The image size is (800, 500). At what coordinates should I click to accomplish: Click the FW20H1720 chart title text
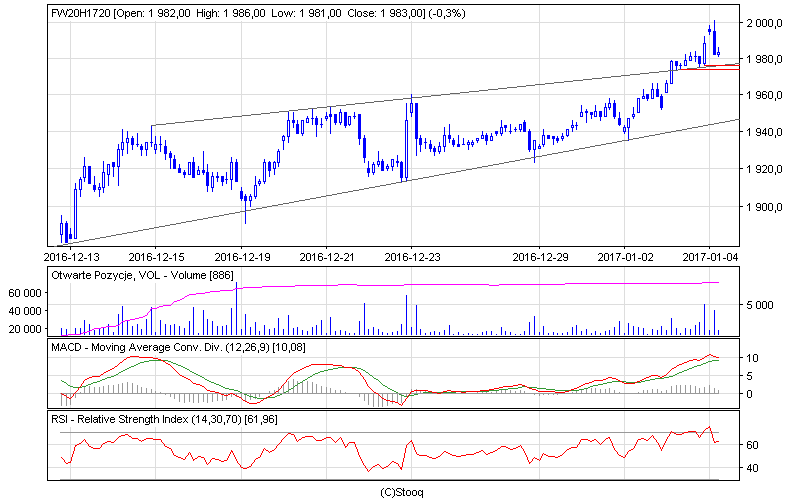(258, 13)
